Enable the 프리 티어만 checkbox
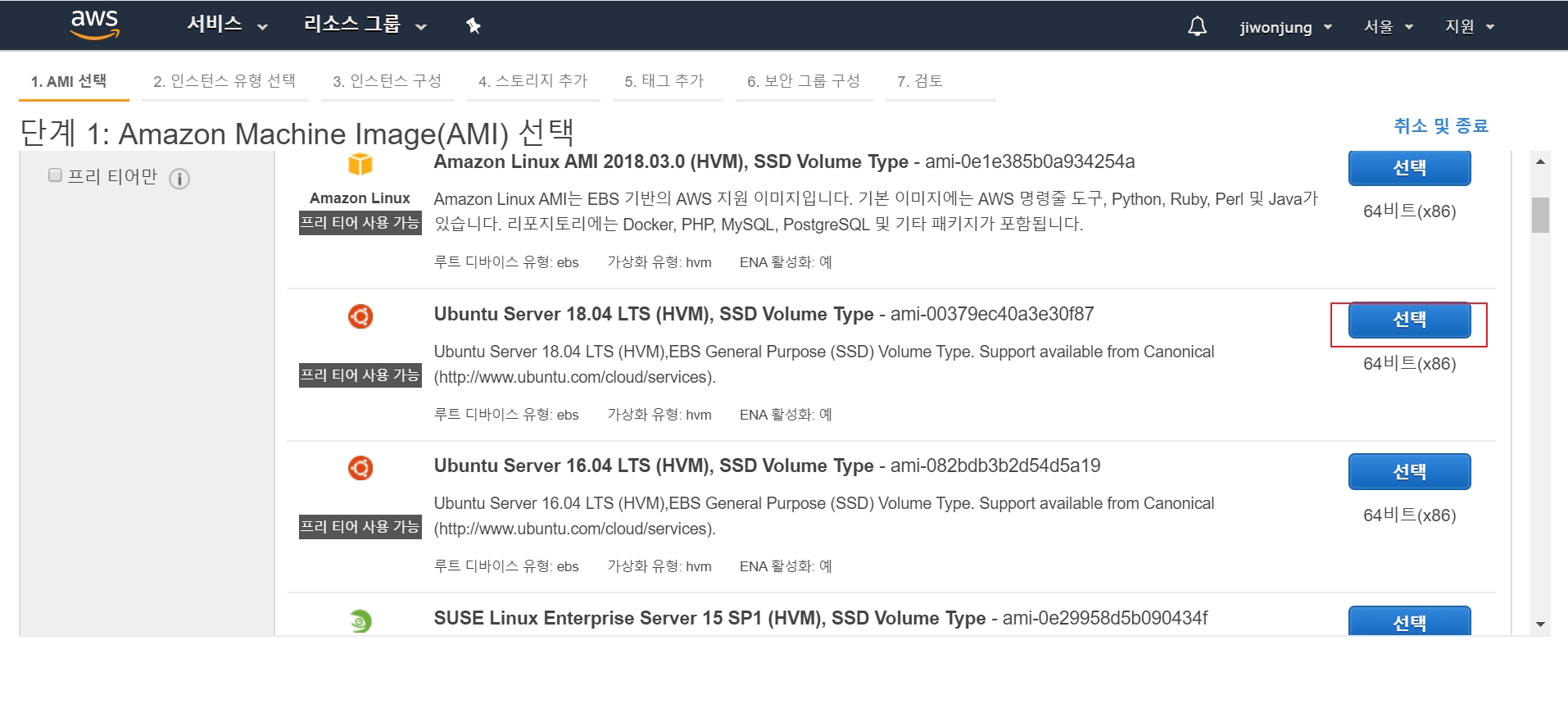This screenshot has width=1568, height=704. click(x=55, y=175)
